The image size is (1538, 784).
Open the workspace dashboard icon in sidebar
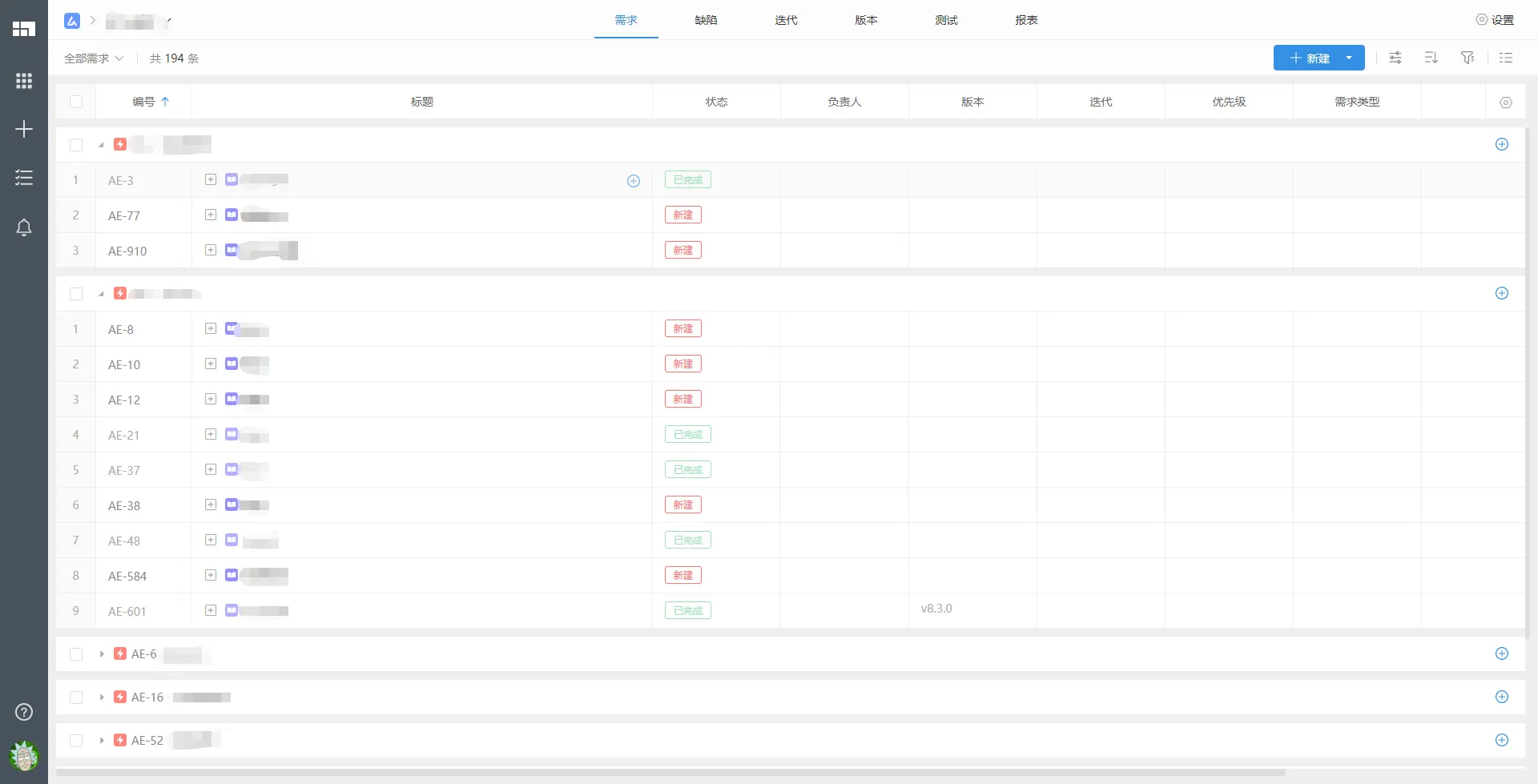(x=24, y=29)
